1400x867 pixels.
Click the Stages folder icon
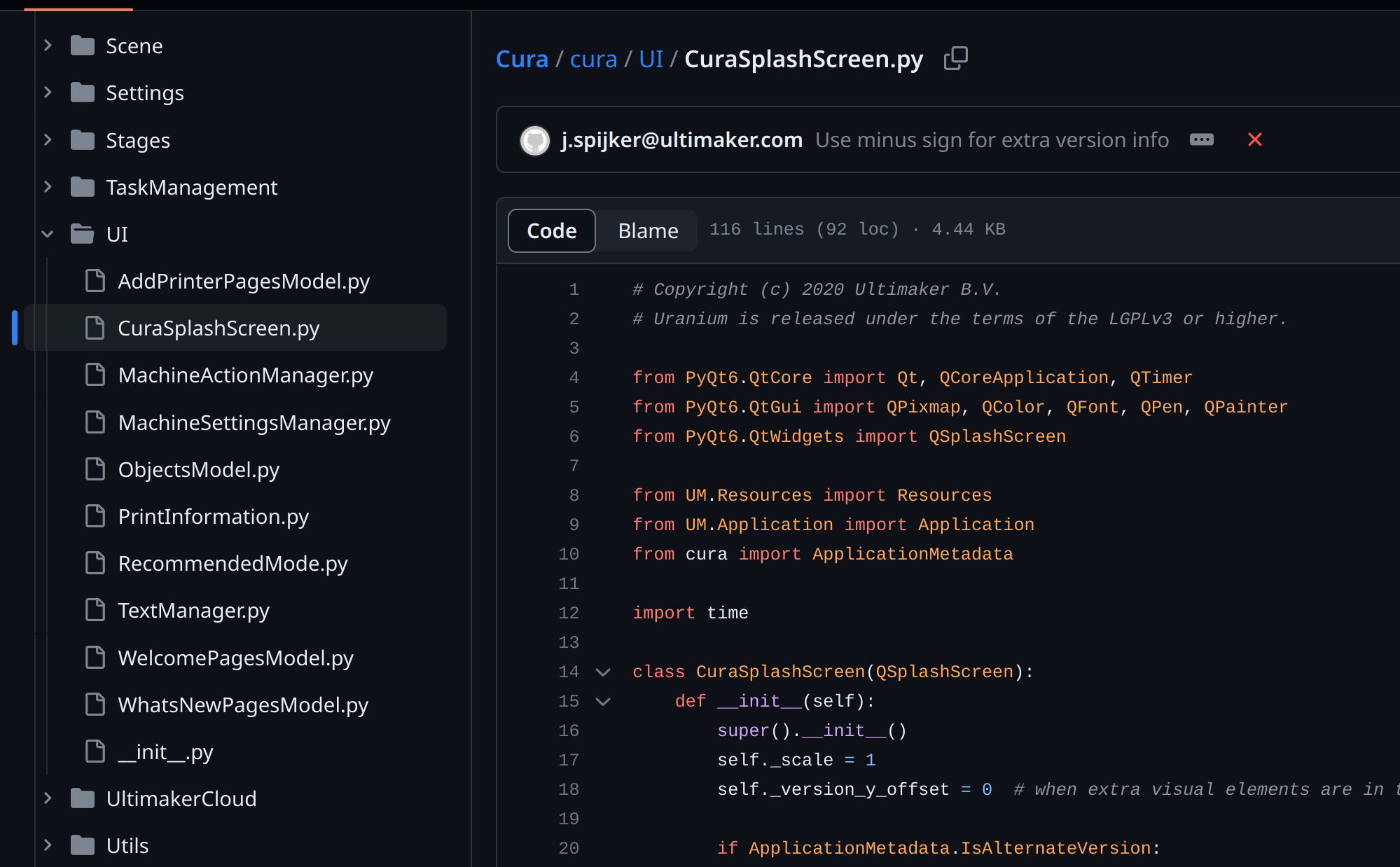83,140
